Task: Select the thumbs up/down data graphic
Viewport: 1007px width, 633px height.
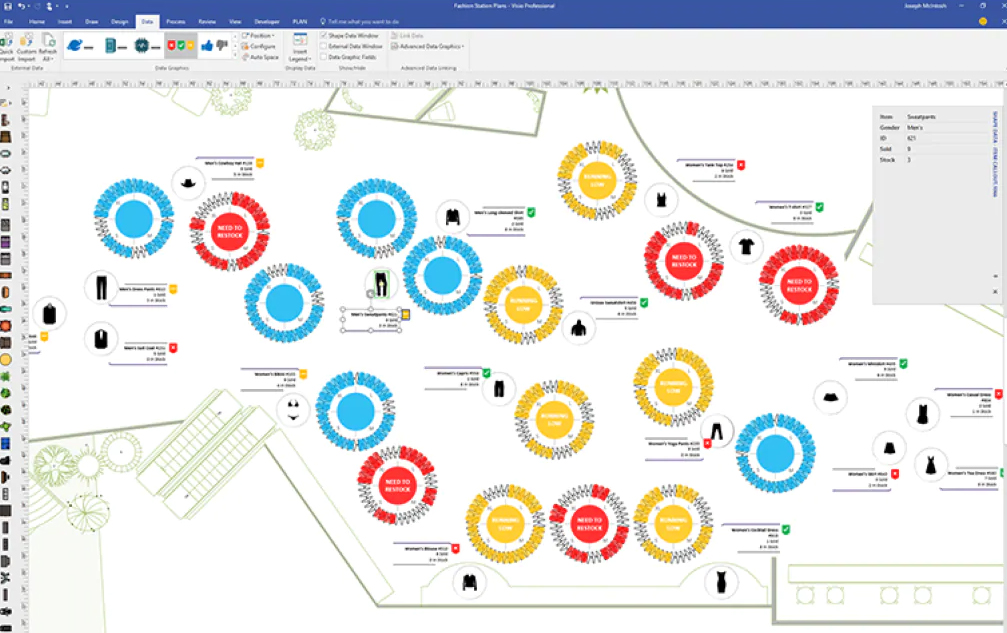Action: [214, 46]
